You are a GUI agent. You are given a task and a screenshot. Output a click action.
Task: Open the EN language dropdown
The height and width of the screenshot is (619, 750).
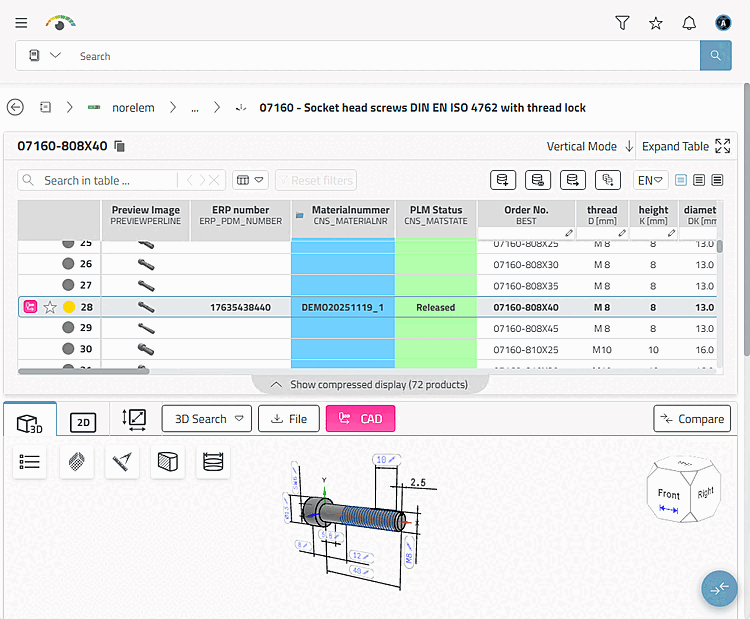pos(650,180)
